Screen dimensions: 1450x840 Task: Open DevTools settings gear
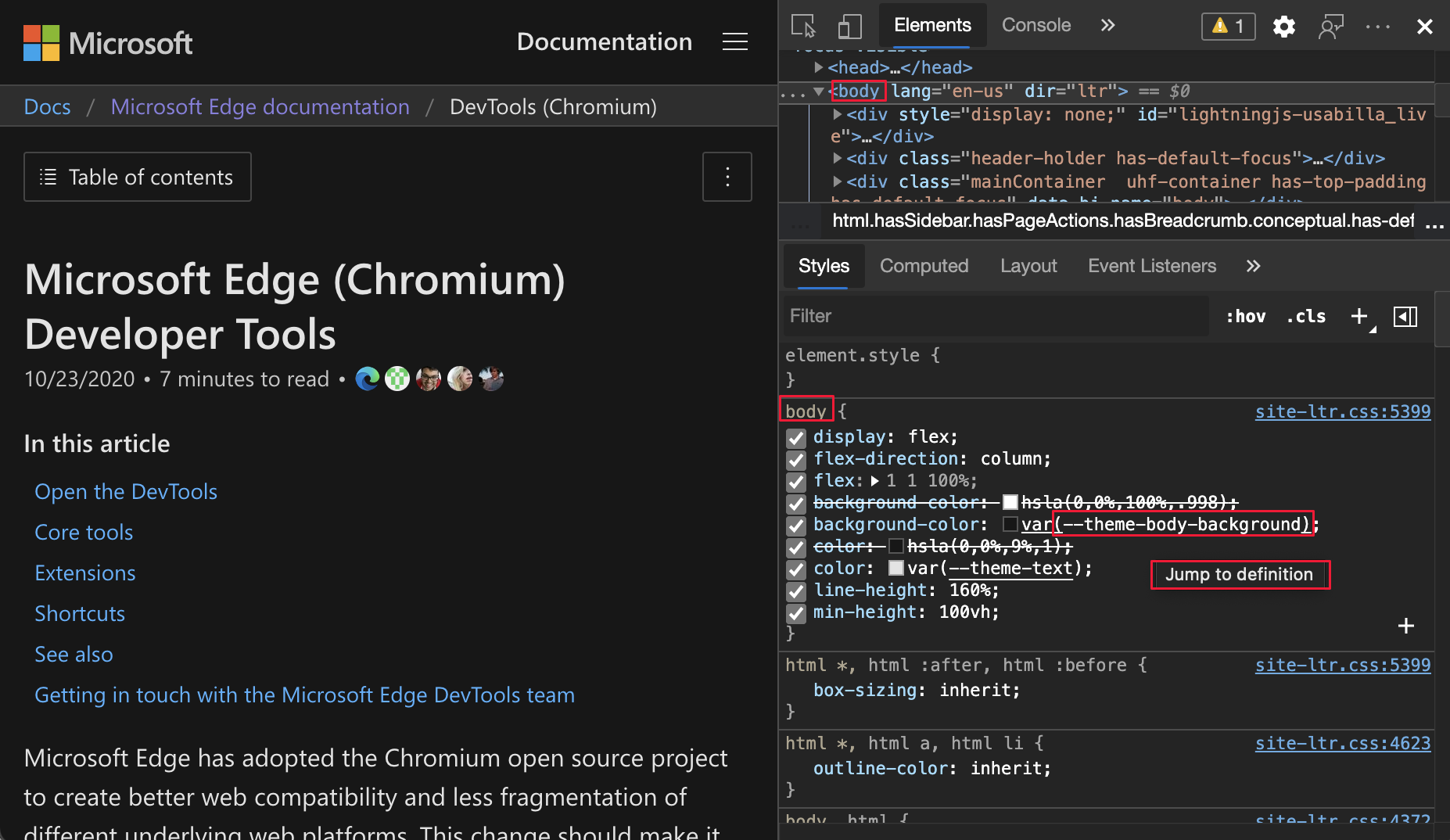(x=1283, y=26)
